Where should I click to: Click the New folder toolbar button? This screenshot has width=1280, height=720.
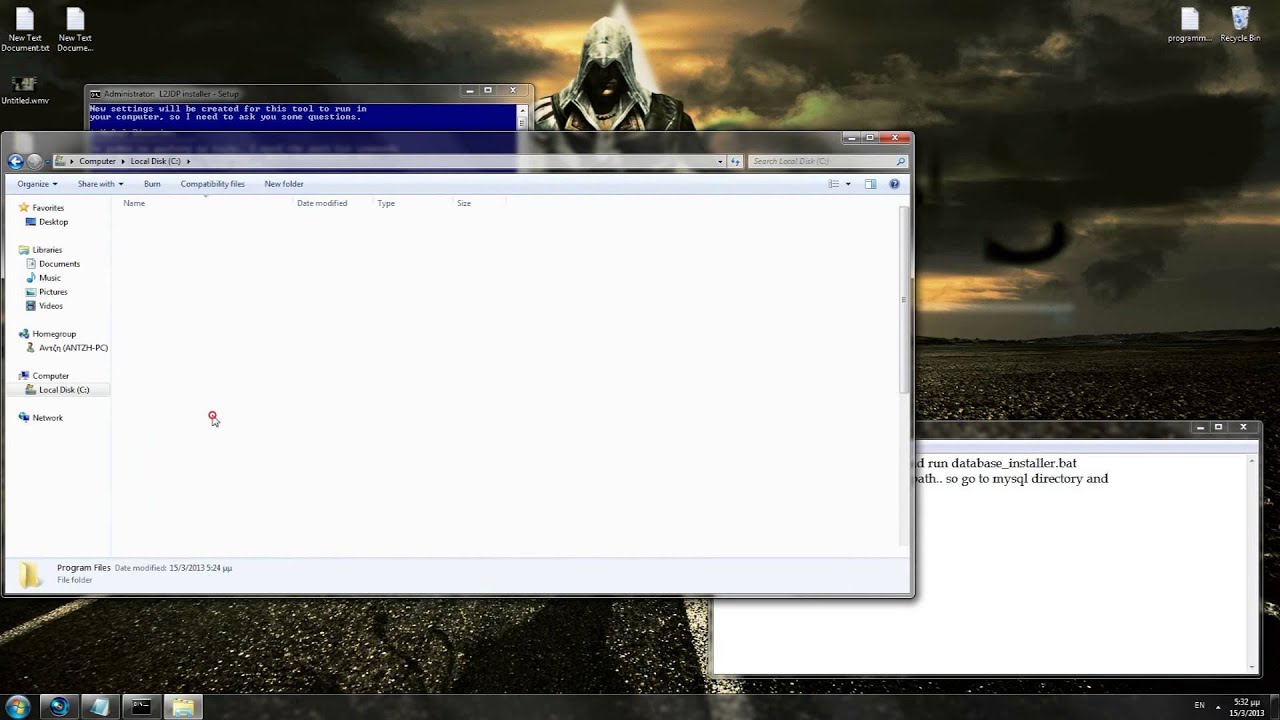[x=284, y=184]
